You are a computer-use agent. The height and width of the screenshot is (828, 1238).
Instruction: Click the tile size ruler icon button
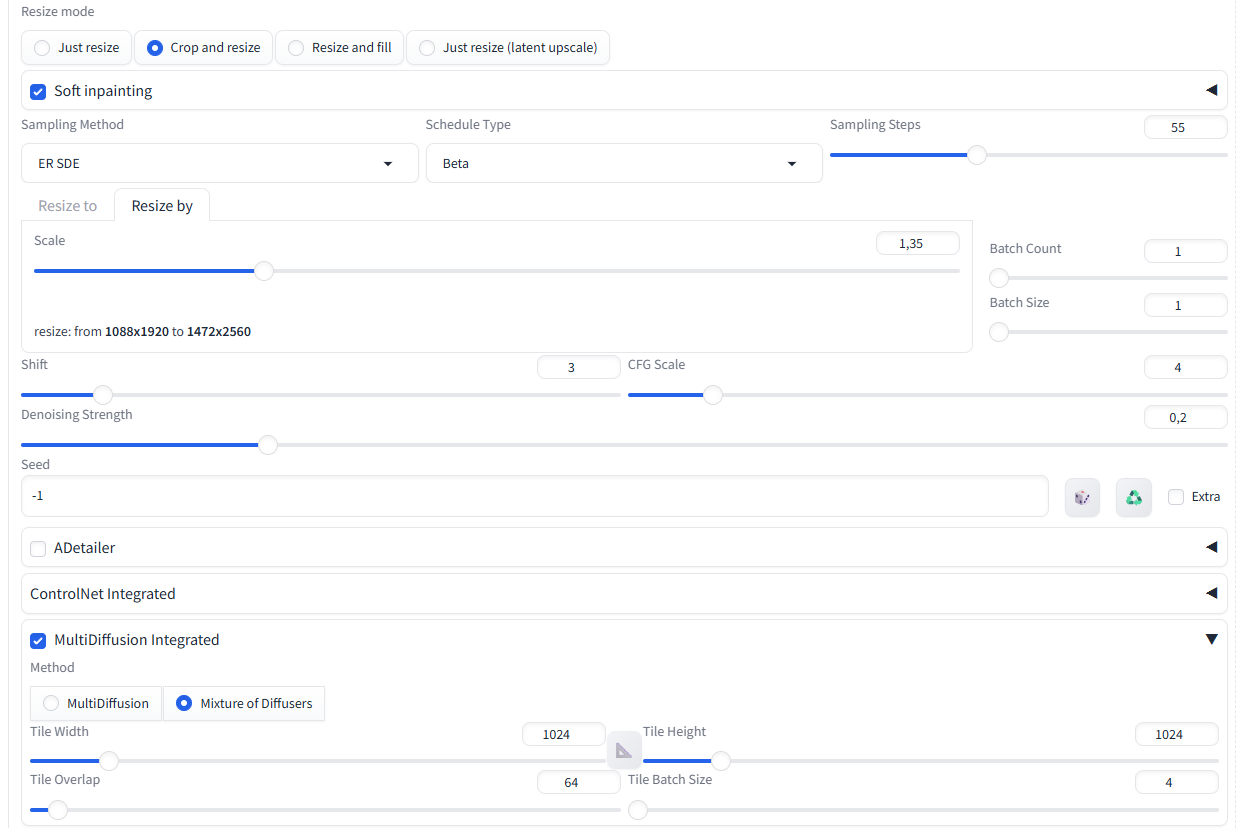(624, 750)
